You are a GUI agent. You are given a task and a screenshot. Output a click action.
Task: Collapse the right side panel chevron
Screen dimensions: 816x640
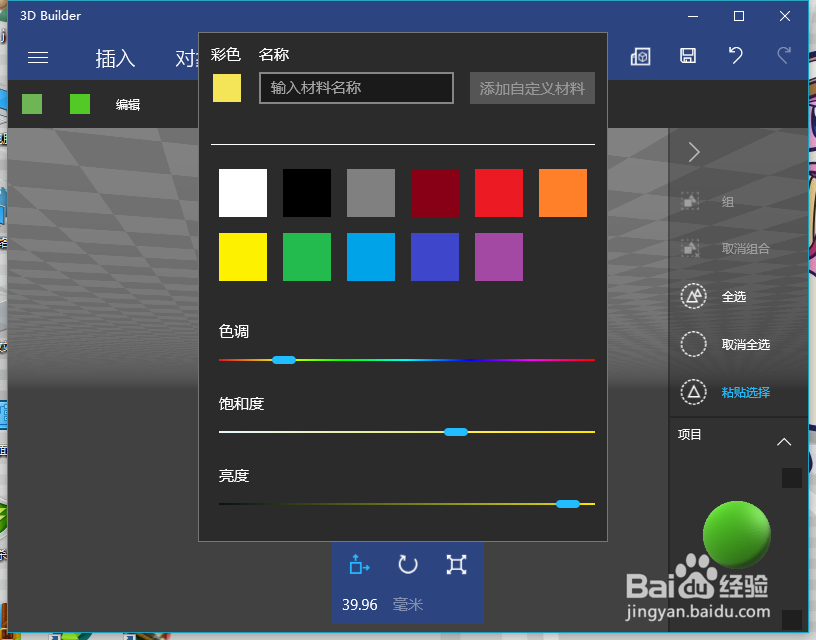pyautogui.click(x=694, y=152)
